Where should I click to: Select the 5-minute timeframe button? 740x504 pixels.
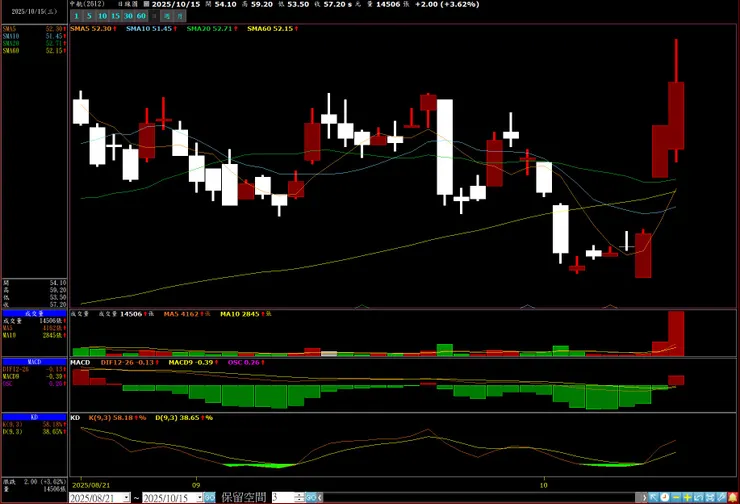click(x=89, y=16)
